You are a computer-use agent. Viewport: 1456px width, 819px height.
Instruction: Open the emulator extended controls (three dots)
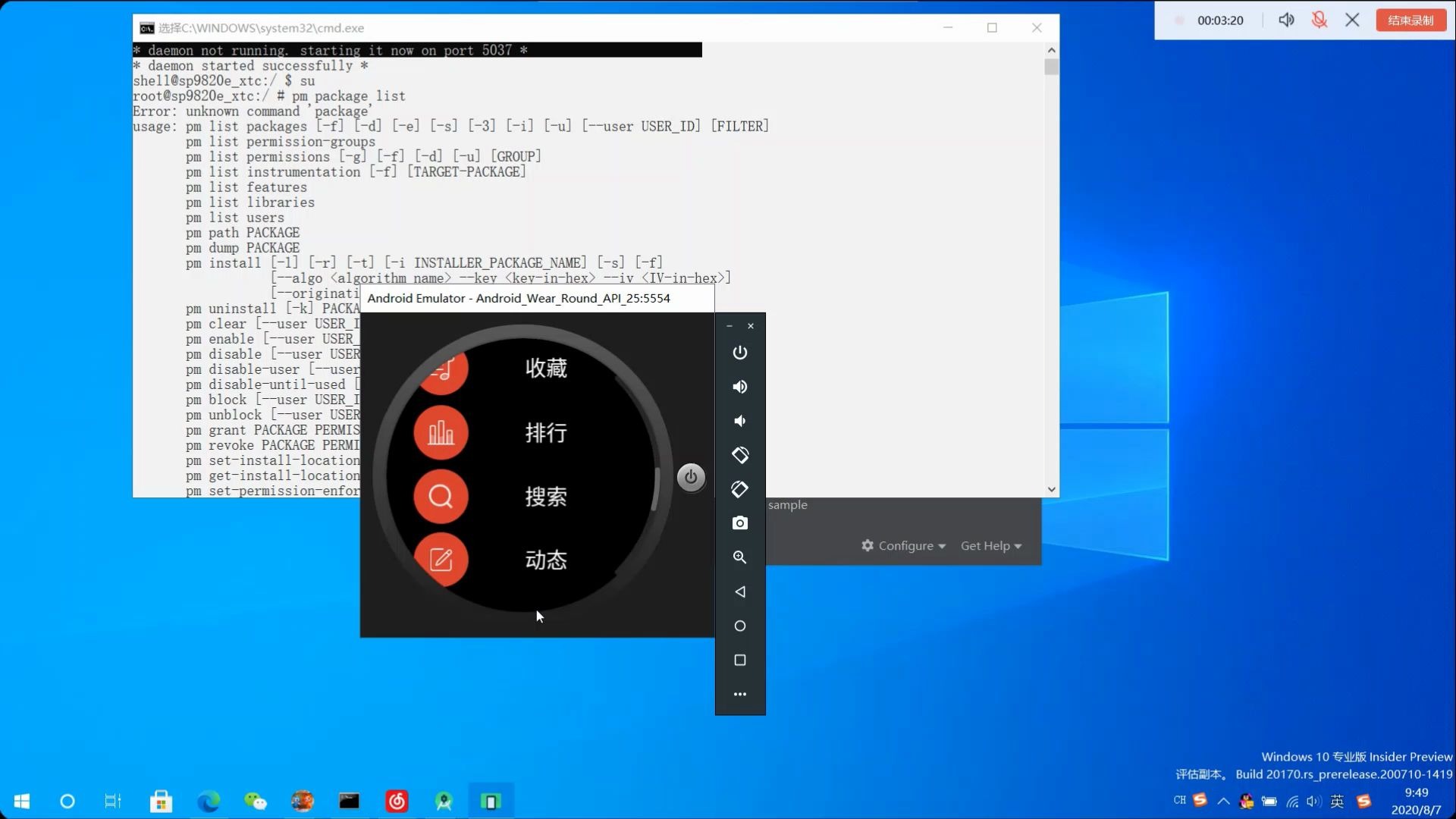[739, 694]
